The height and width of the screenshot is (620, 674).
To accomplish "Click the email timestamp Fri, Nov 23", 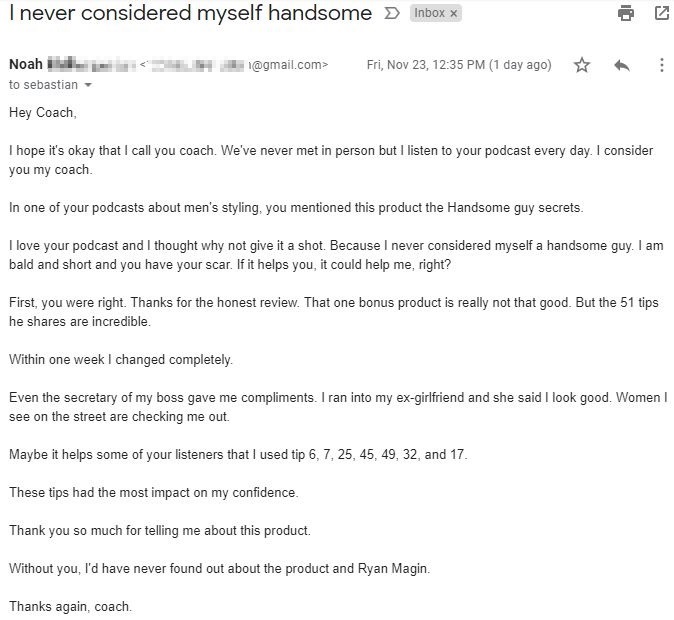I will [x=459, y=65].
